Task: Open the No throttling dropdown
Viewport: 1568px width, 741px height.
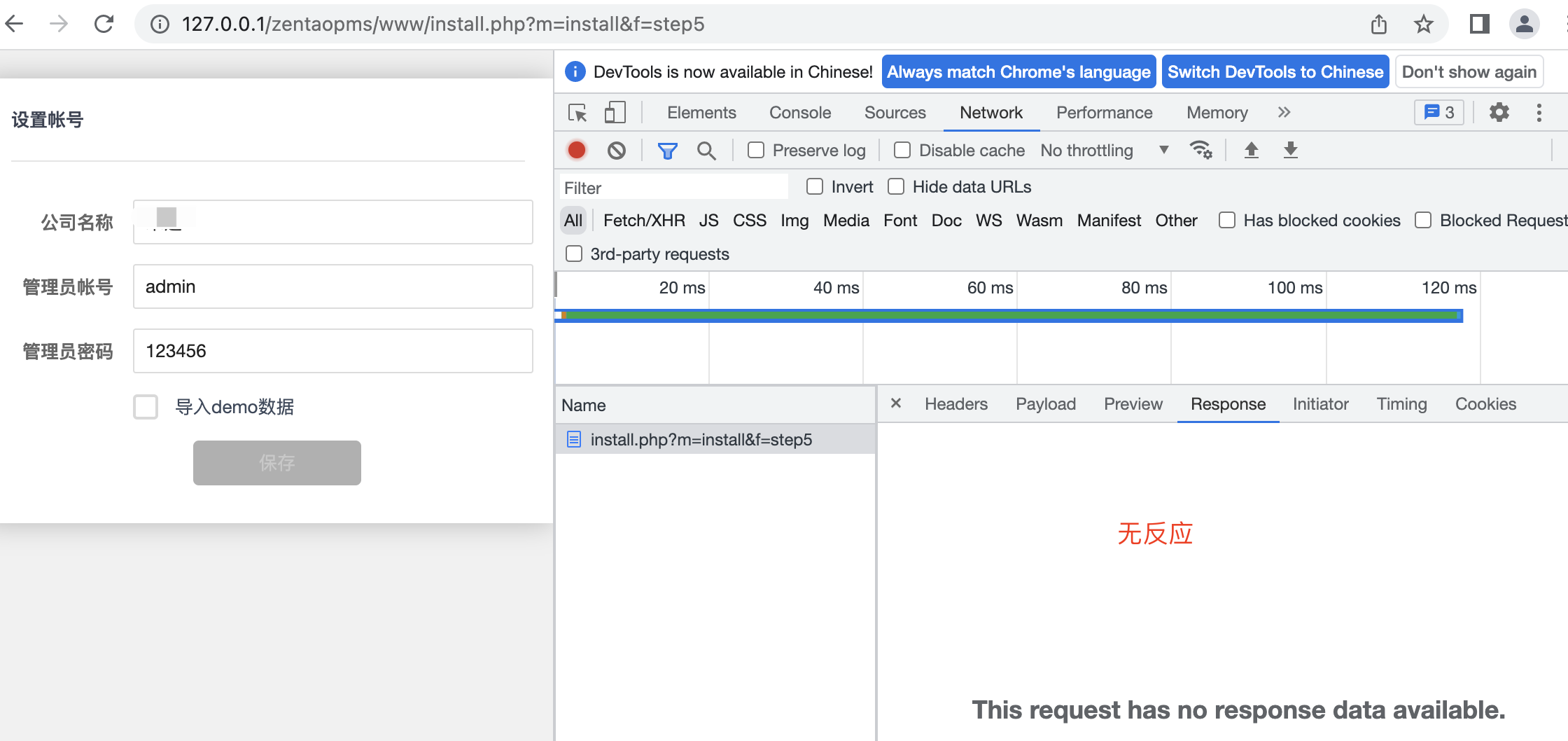Action: click(x=1104, y=151)
